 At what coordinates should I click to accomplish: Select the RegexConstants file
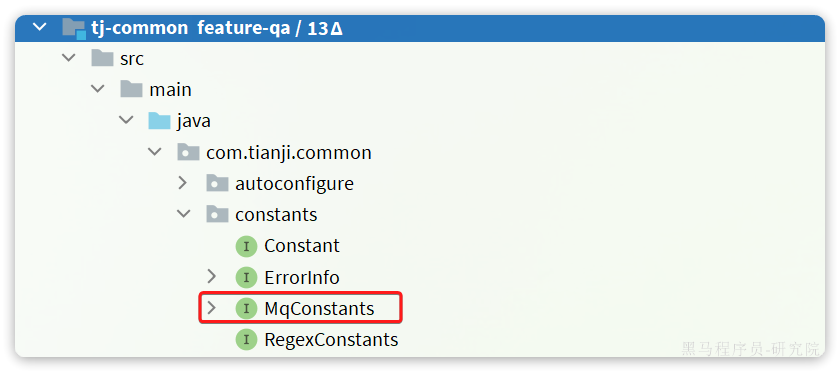(331, 340)
